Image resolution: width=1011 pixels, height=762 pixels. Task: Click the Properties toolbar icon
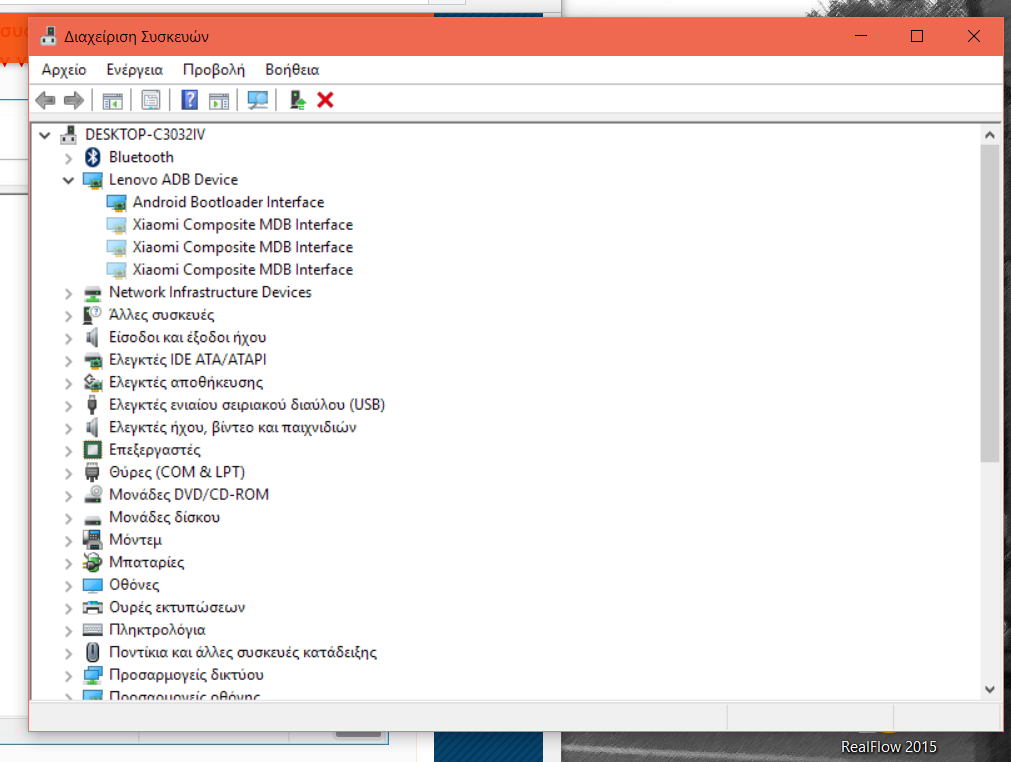[x=151, y=100]
